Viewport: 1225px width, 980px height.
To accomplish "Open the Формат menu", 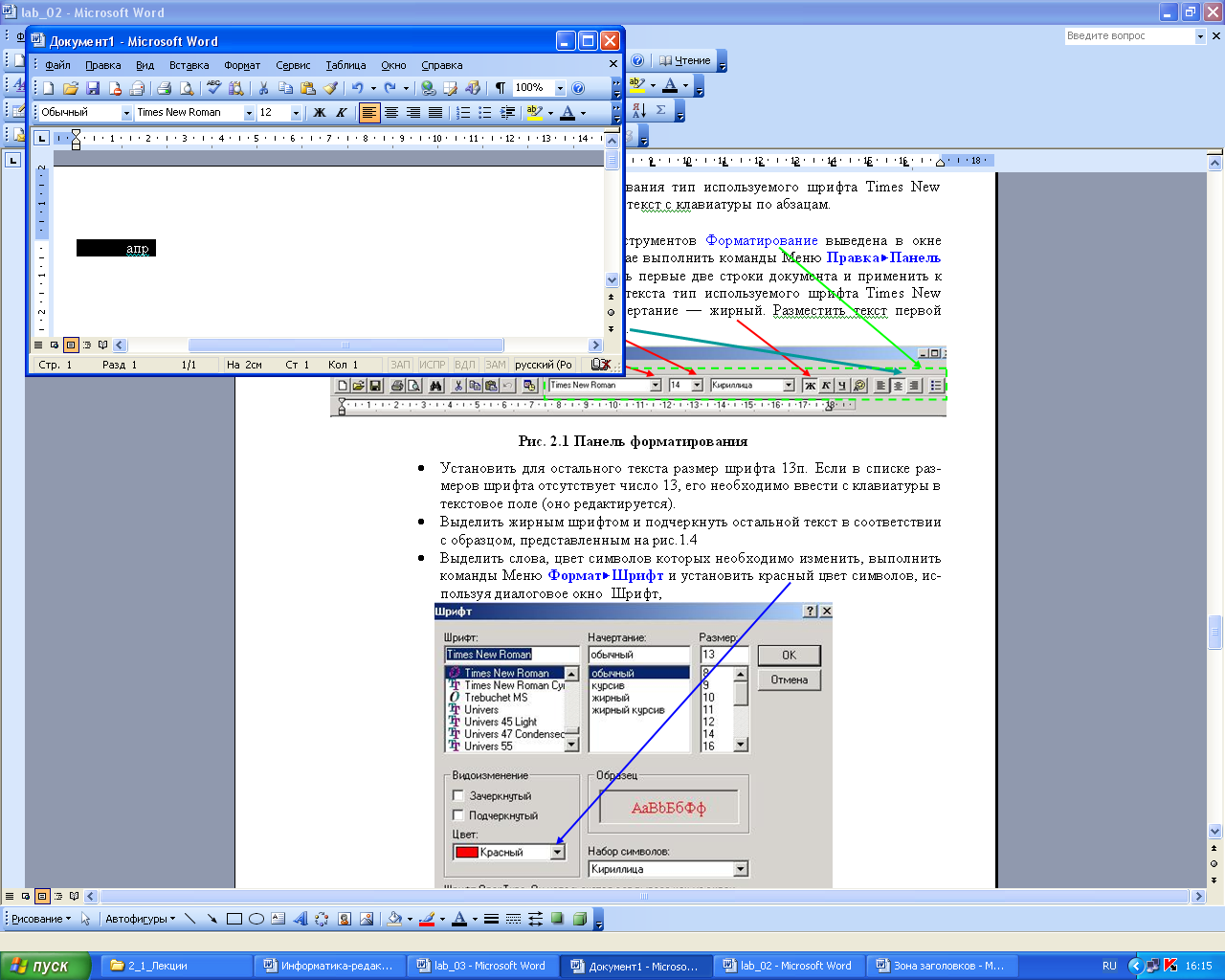I will pyautogui.click(x=242, y=65).
